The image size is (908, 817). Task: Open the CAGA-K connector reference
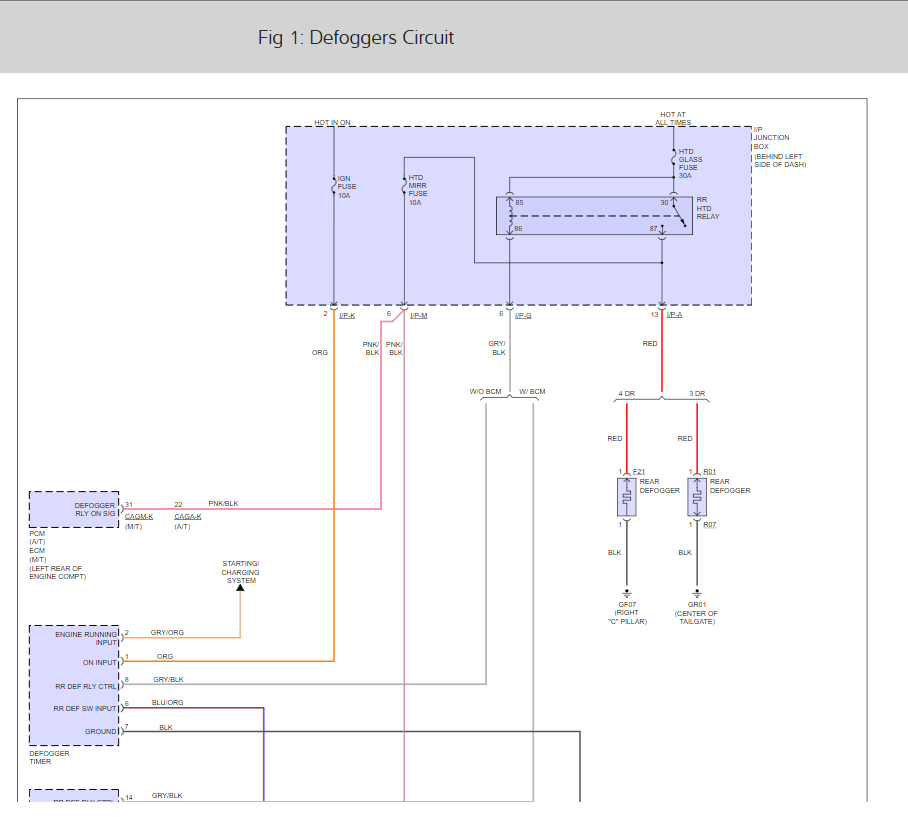tap(188, 516)
